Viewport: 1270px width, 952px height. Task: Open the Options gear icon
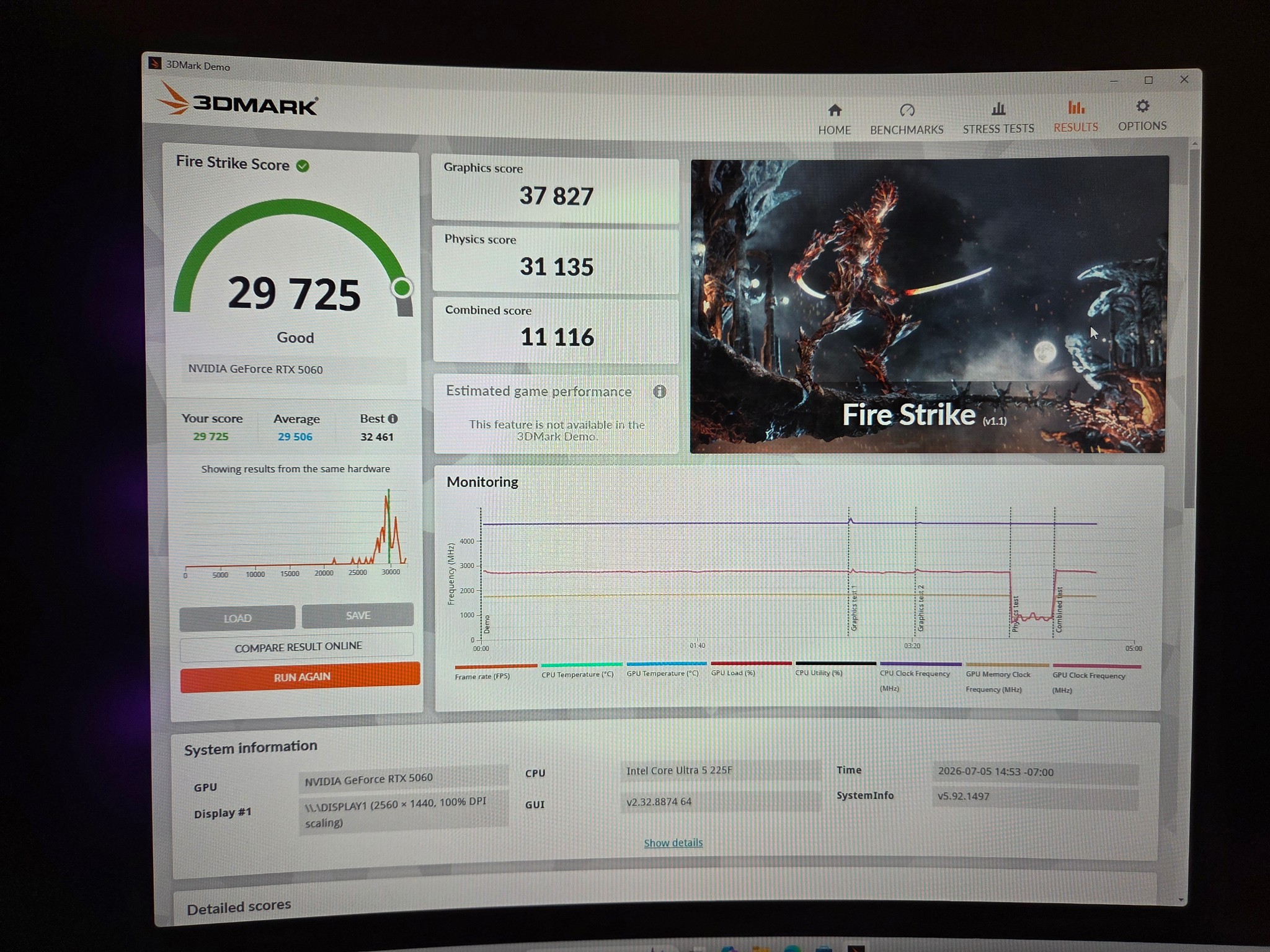coord(1142,106)
